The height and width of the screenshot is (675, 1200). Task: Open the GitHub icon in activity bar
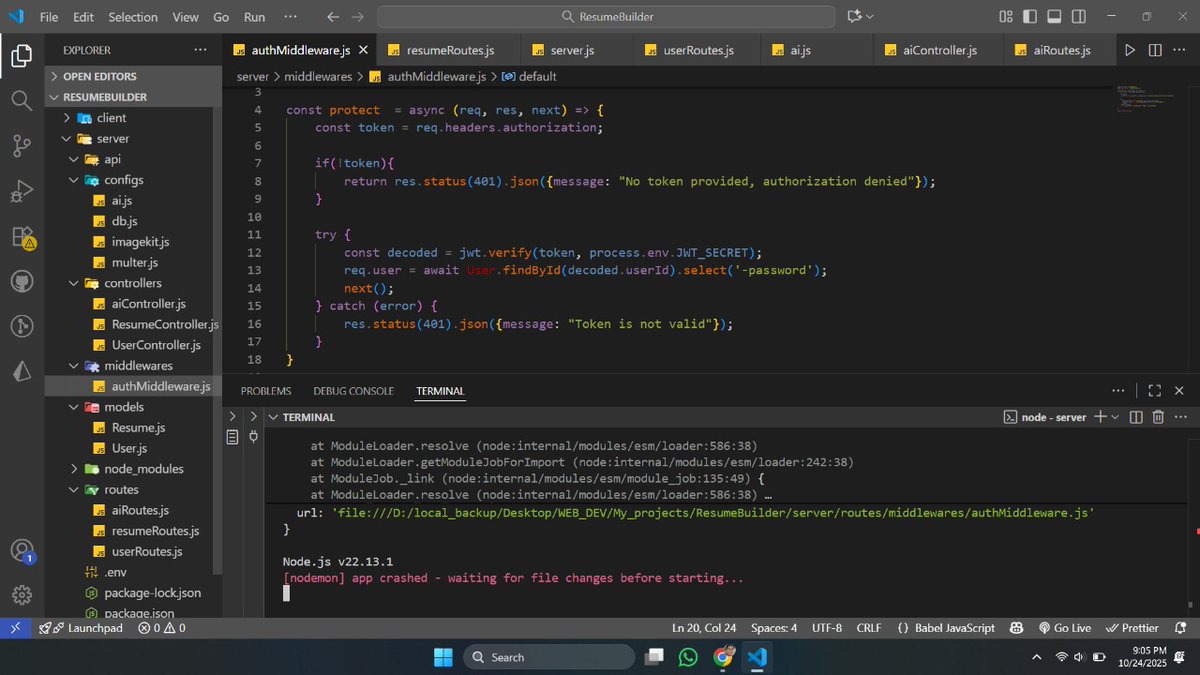[21, 282]
